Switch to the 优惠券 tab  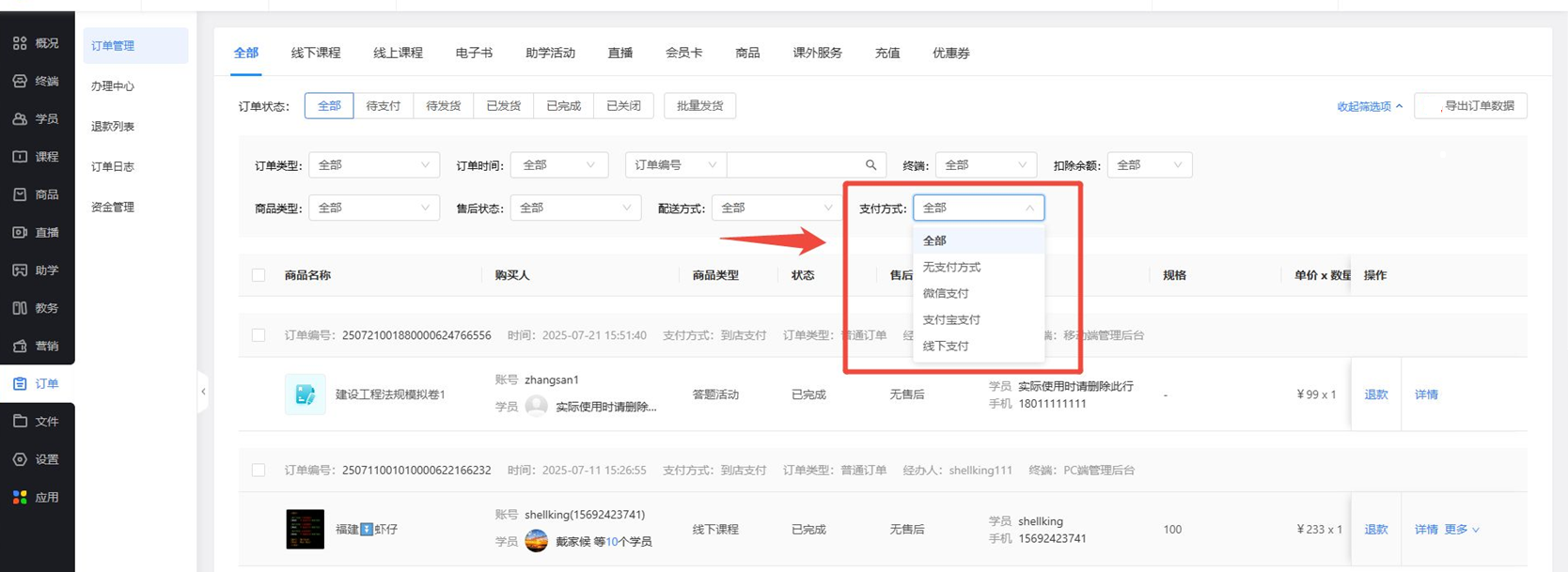pos(950,54)
